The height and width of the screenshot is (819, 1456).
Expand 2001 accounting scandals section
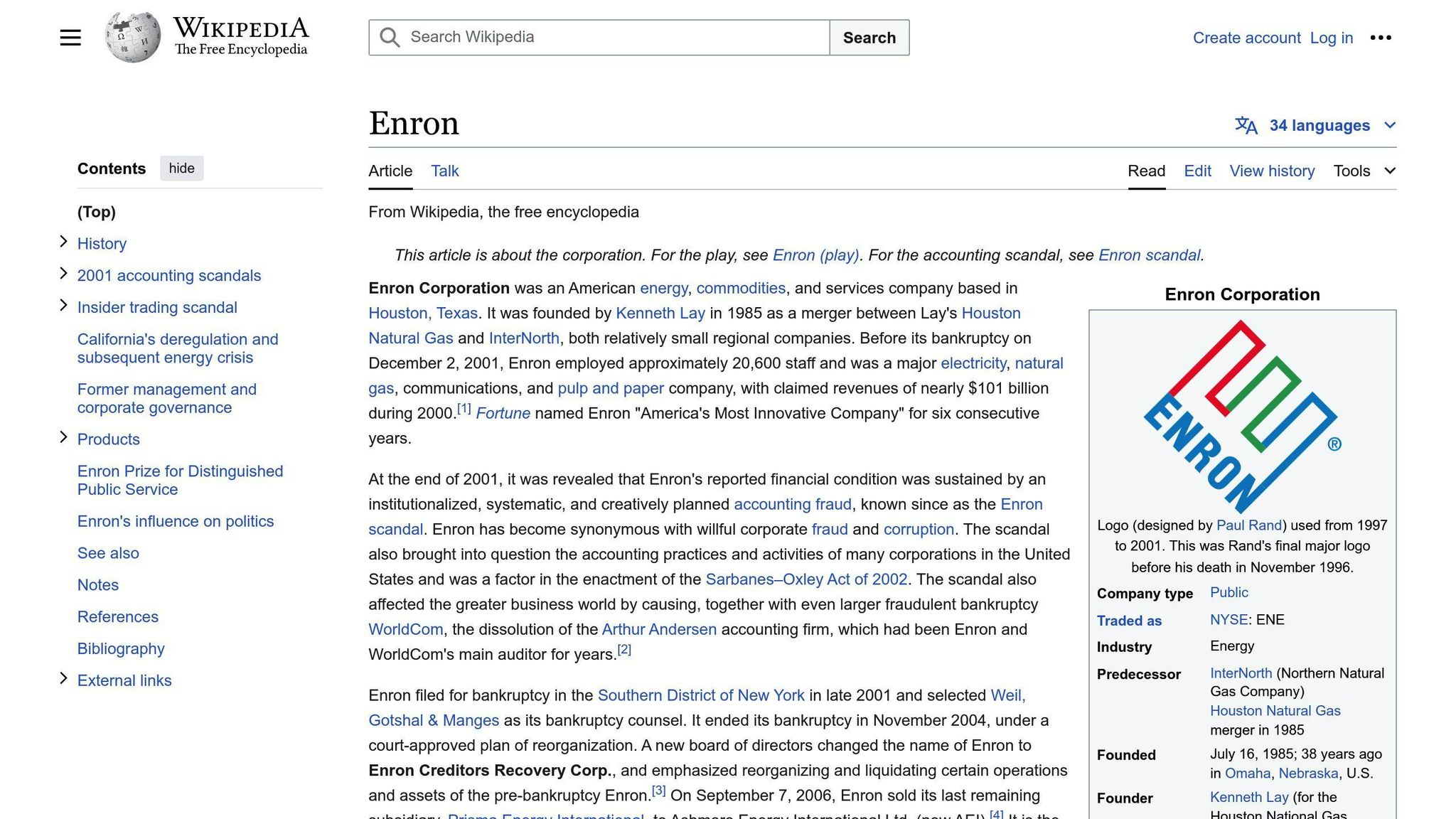pos(63,274)
